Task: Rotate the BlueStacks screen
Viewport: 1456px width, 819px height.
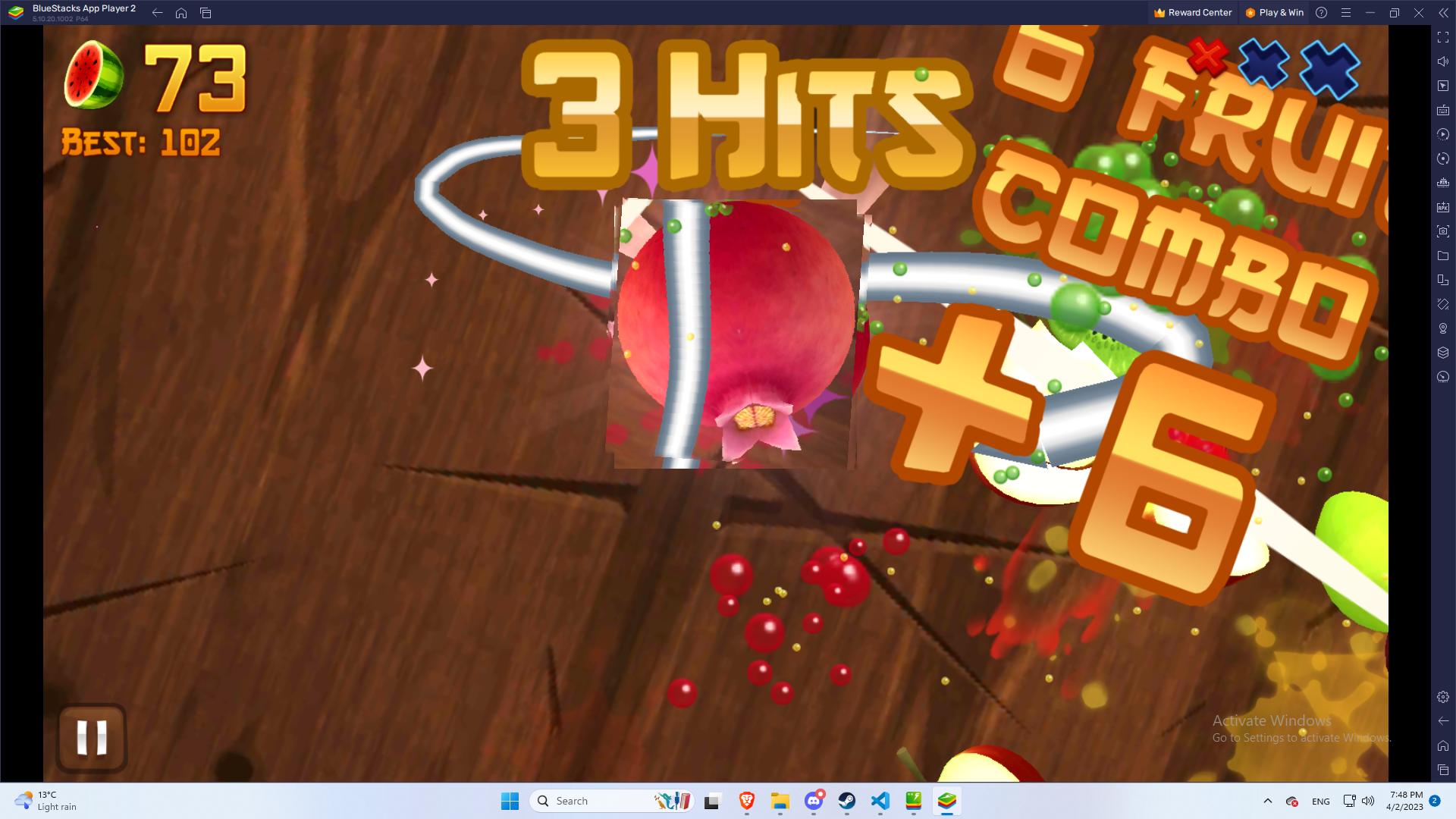Action: click(1443, 304)
